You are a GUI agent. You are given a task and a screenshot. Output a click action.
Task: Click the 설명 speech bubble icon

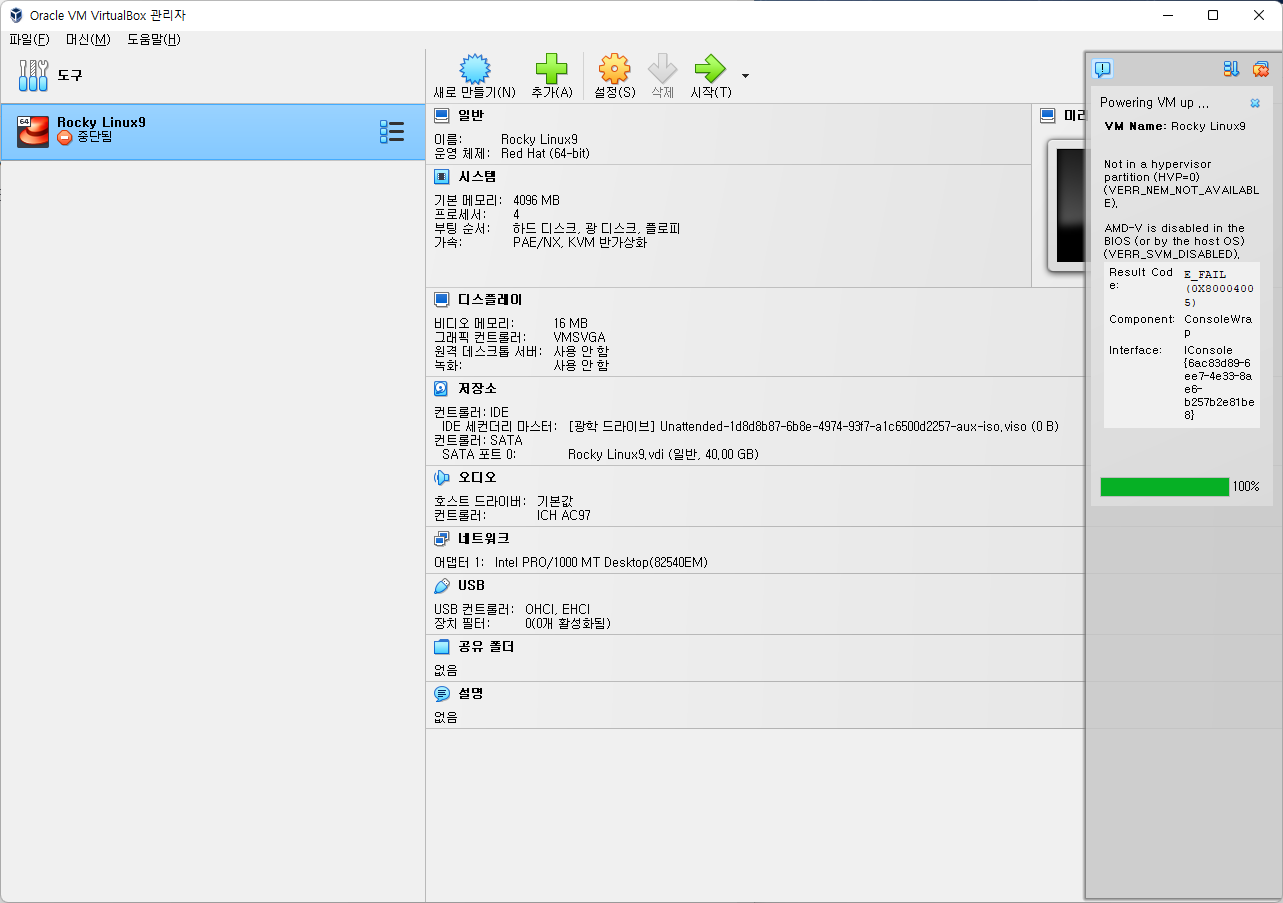tap(442, 693)
